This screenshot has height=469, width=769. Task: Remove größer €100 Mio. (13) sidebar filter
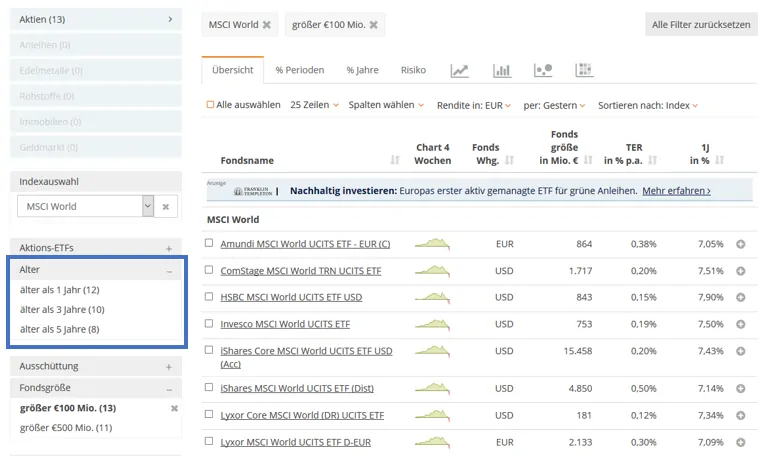[x=174, y=408]
